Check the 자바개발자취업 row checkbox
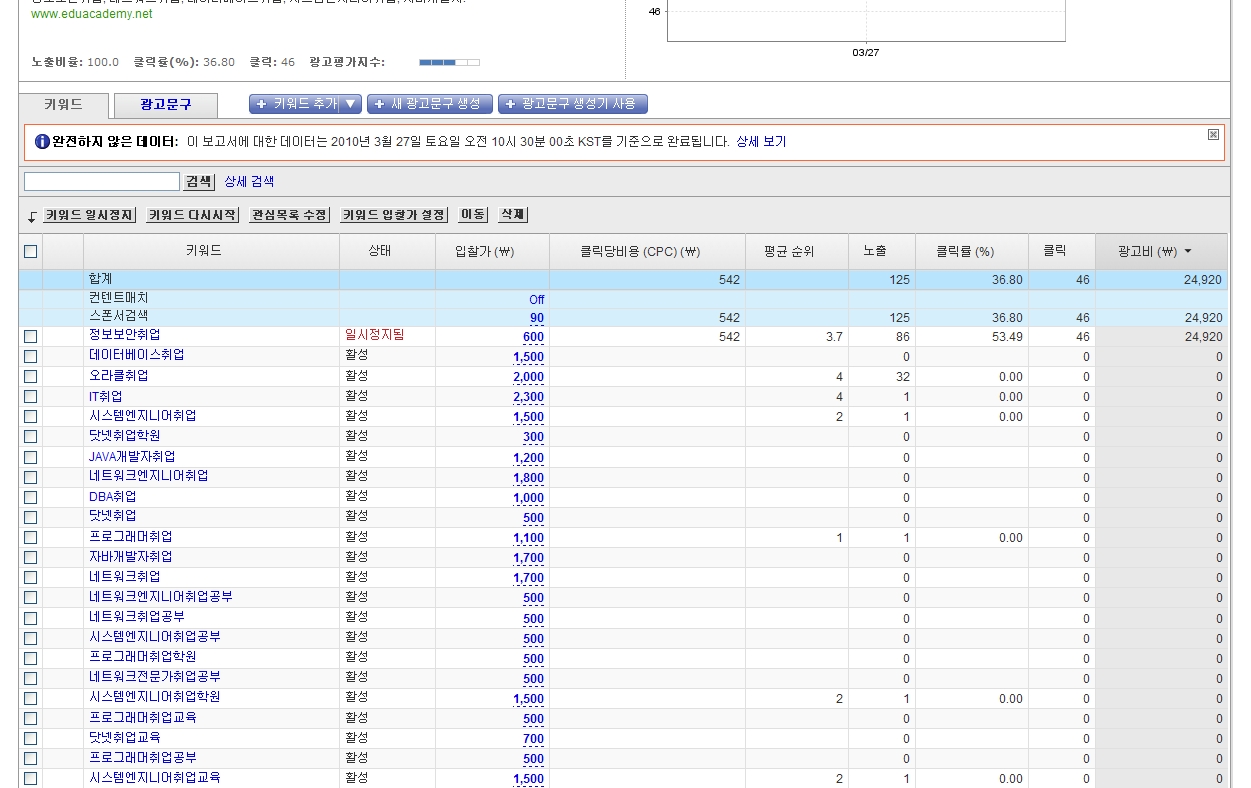The height and width of the screenshot is (788, 1251). click(x=30, y=558)
